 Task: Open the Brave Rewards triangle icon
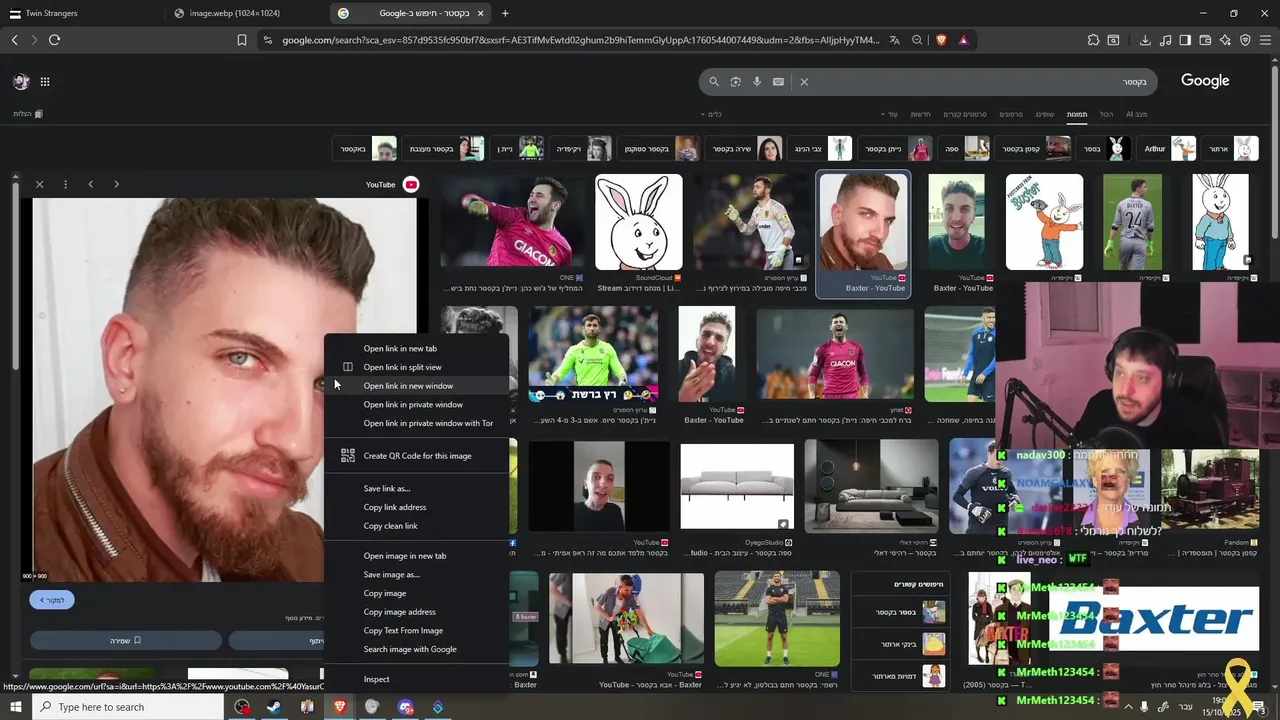[x=963, y=40]
